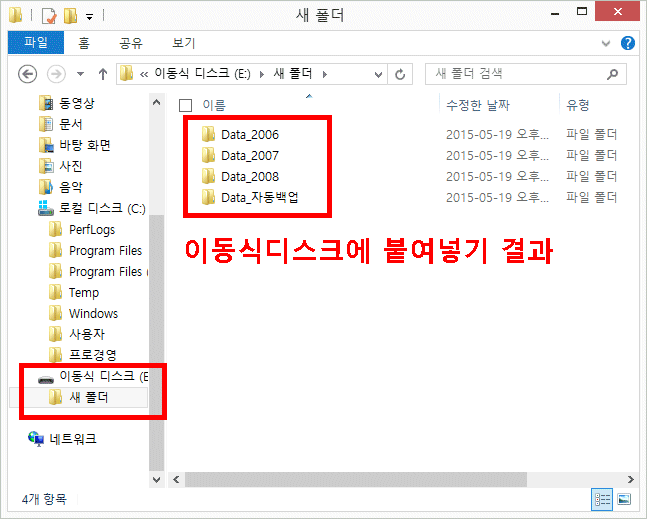Viewport: 647px width, 519px height.
Task: Click 이동식 디스크 (E:) in address bar
Action: [202, 74]
